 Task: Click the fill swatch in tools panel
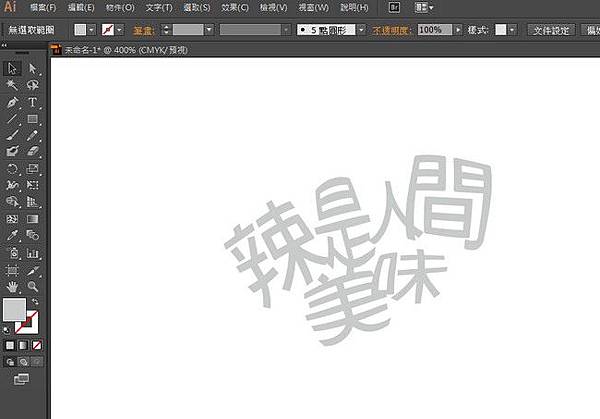15,310
